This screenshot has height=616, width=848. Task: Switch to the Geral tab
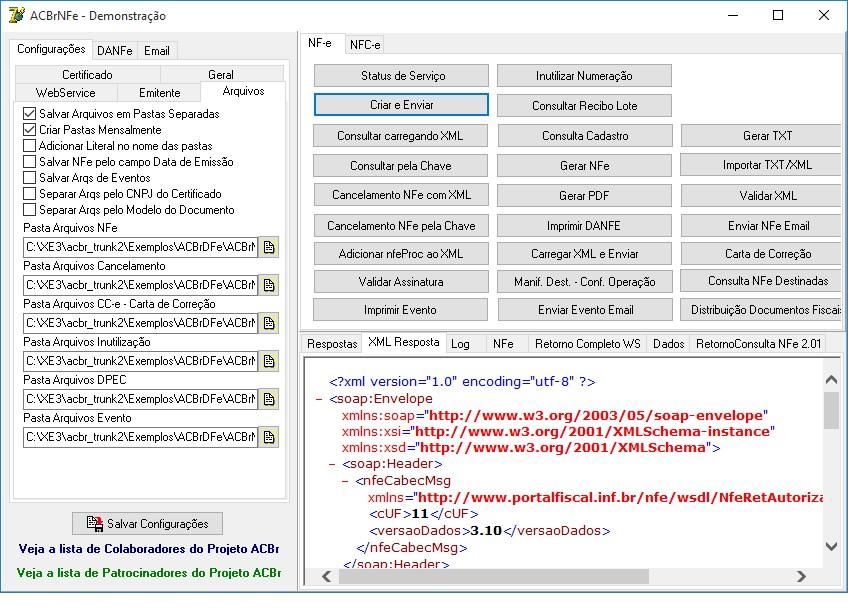(221, 75)
